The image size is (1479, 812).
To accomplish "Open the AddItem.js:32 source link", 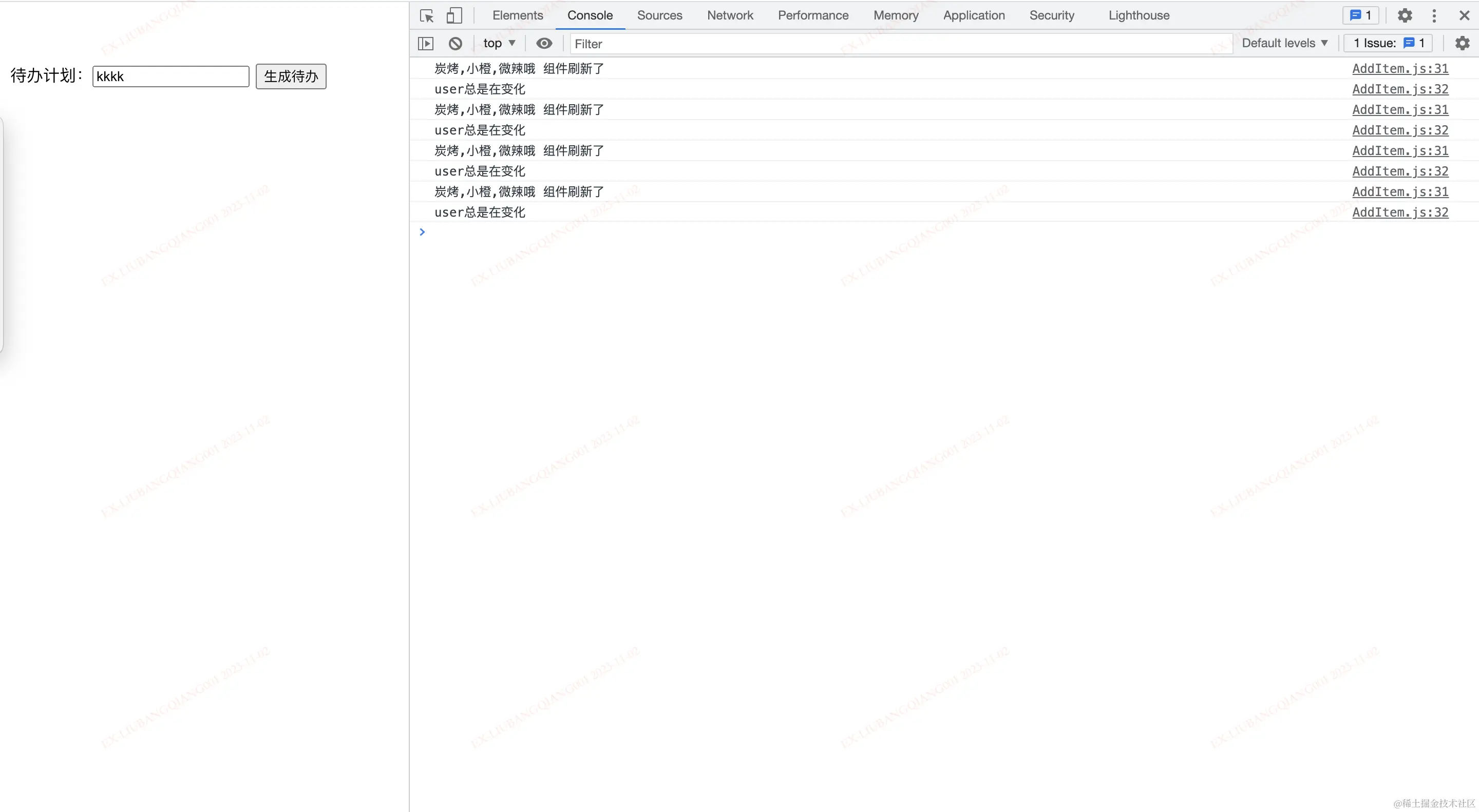I will (1400, 89).
